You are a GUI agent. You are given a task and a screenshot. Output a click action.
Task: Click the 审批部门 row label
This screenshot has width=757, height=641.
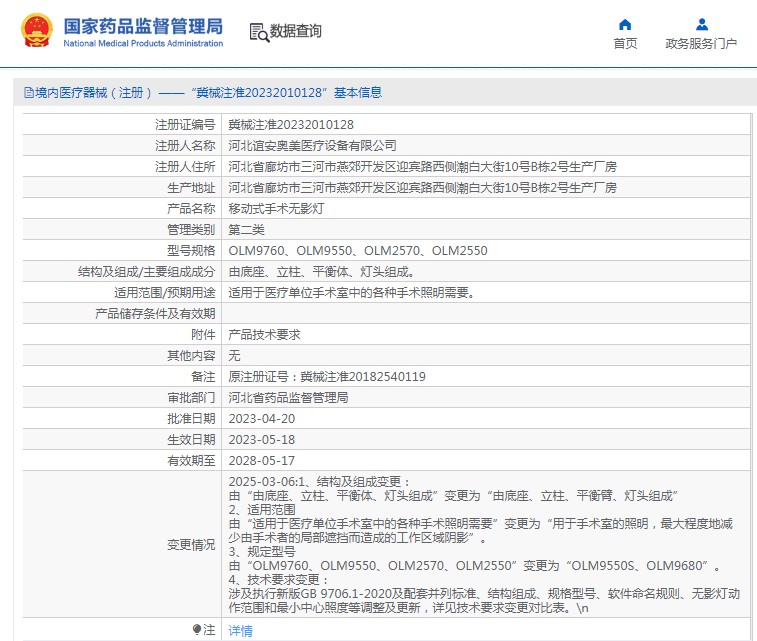[191, 398]
